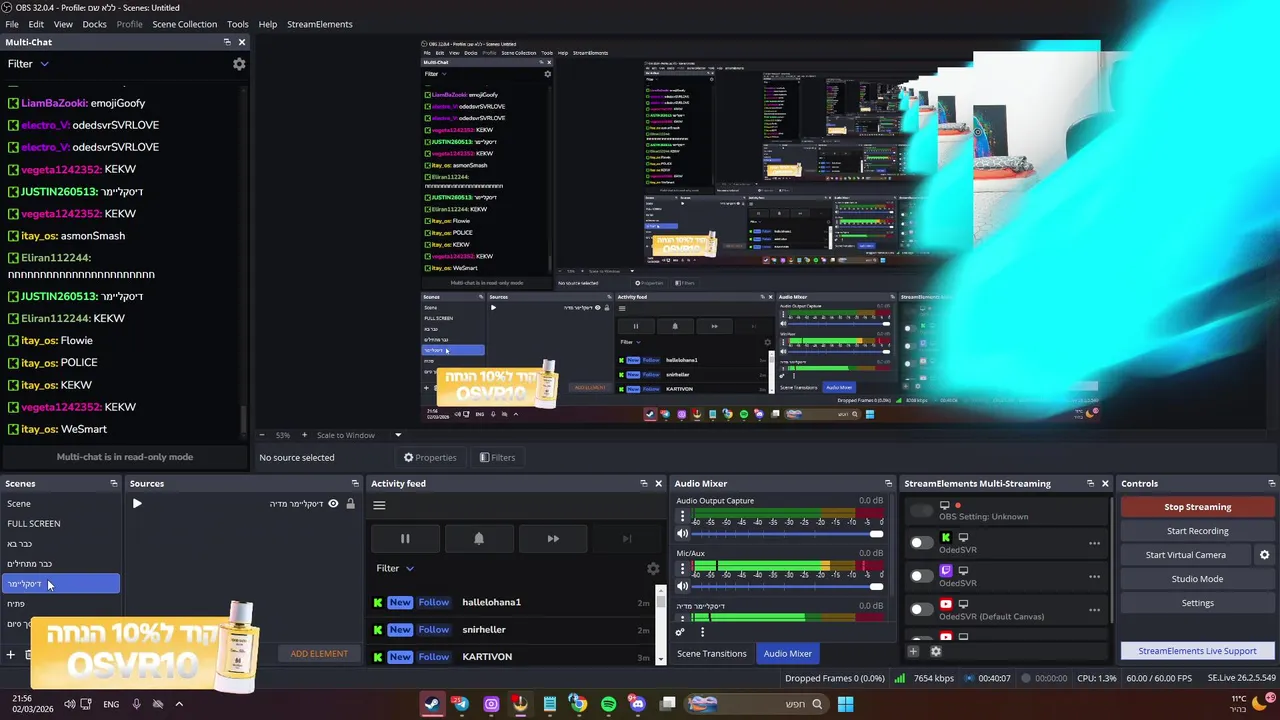The height and width of the screenshot is (720, 1280).
Task: Switch to the Scene Transitions tab
Action: [712, 653]
